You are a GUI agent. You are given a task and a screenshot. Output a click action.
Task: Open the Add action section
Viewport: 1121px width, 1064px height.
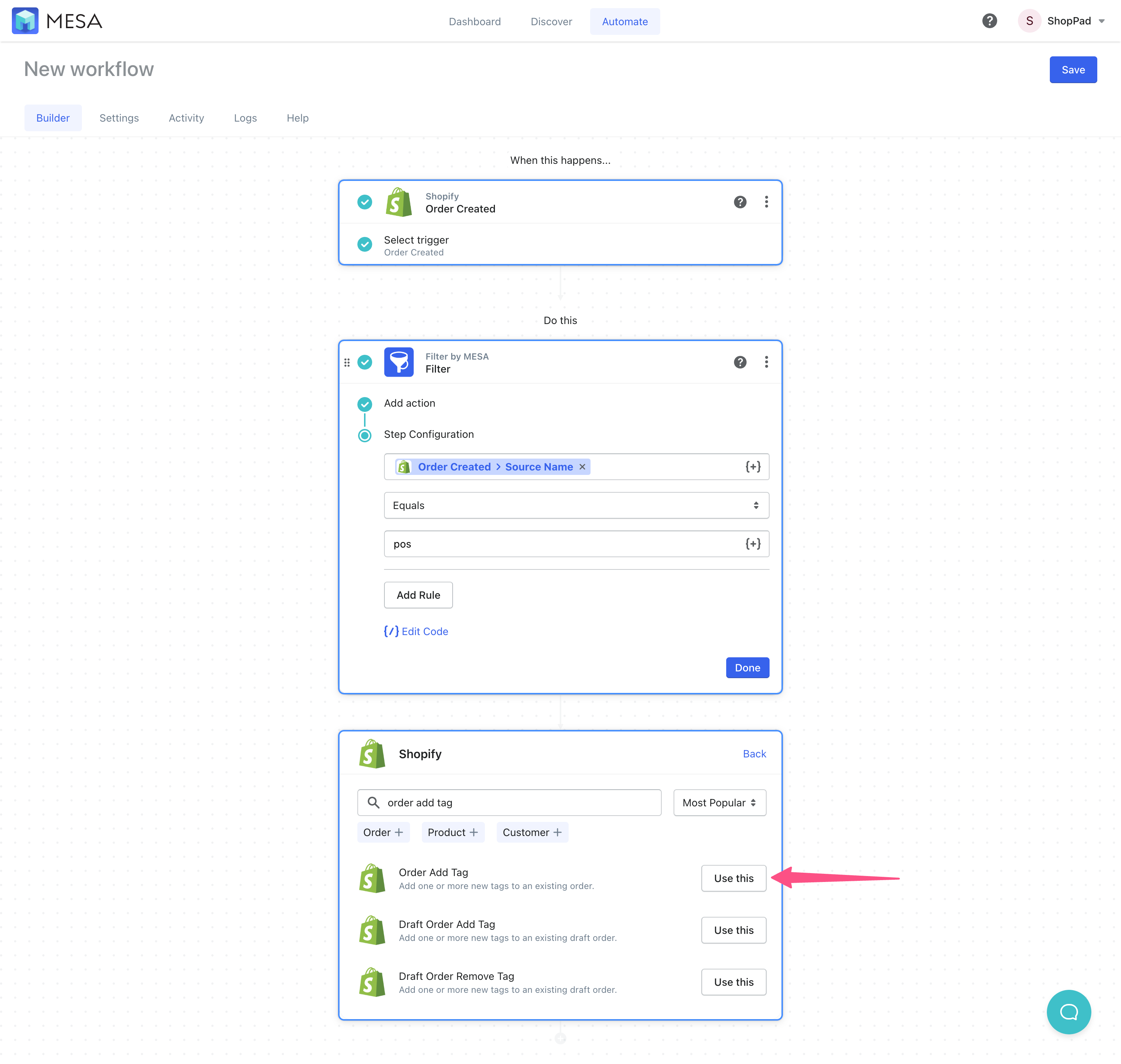point(409,403)
